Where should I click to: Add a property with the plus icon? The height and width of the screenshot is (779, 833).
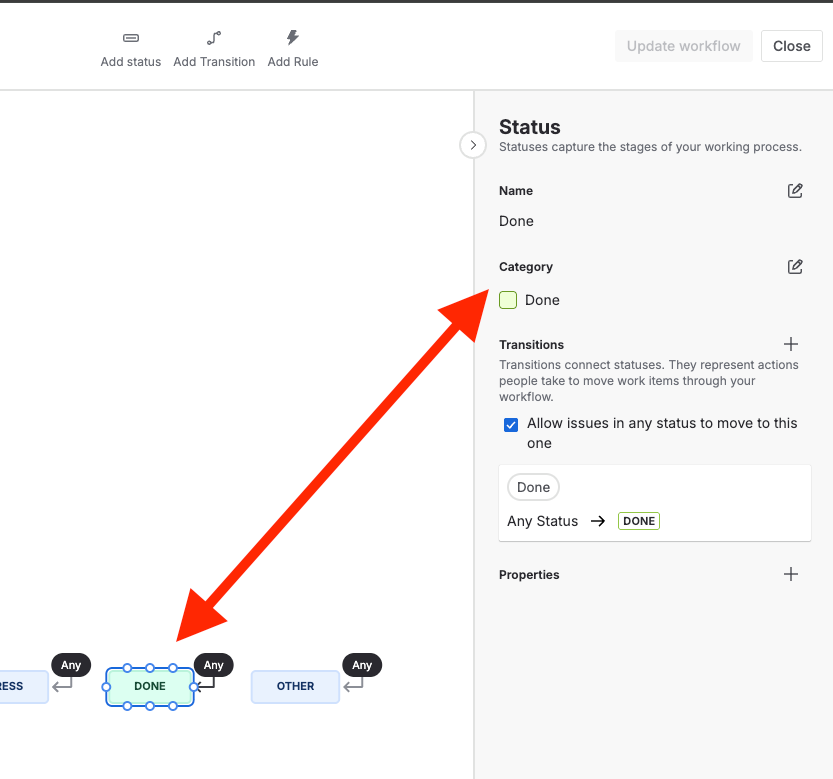[790, 574]
